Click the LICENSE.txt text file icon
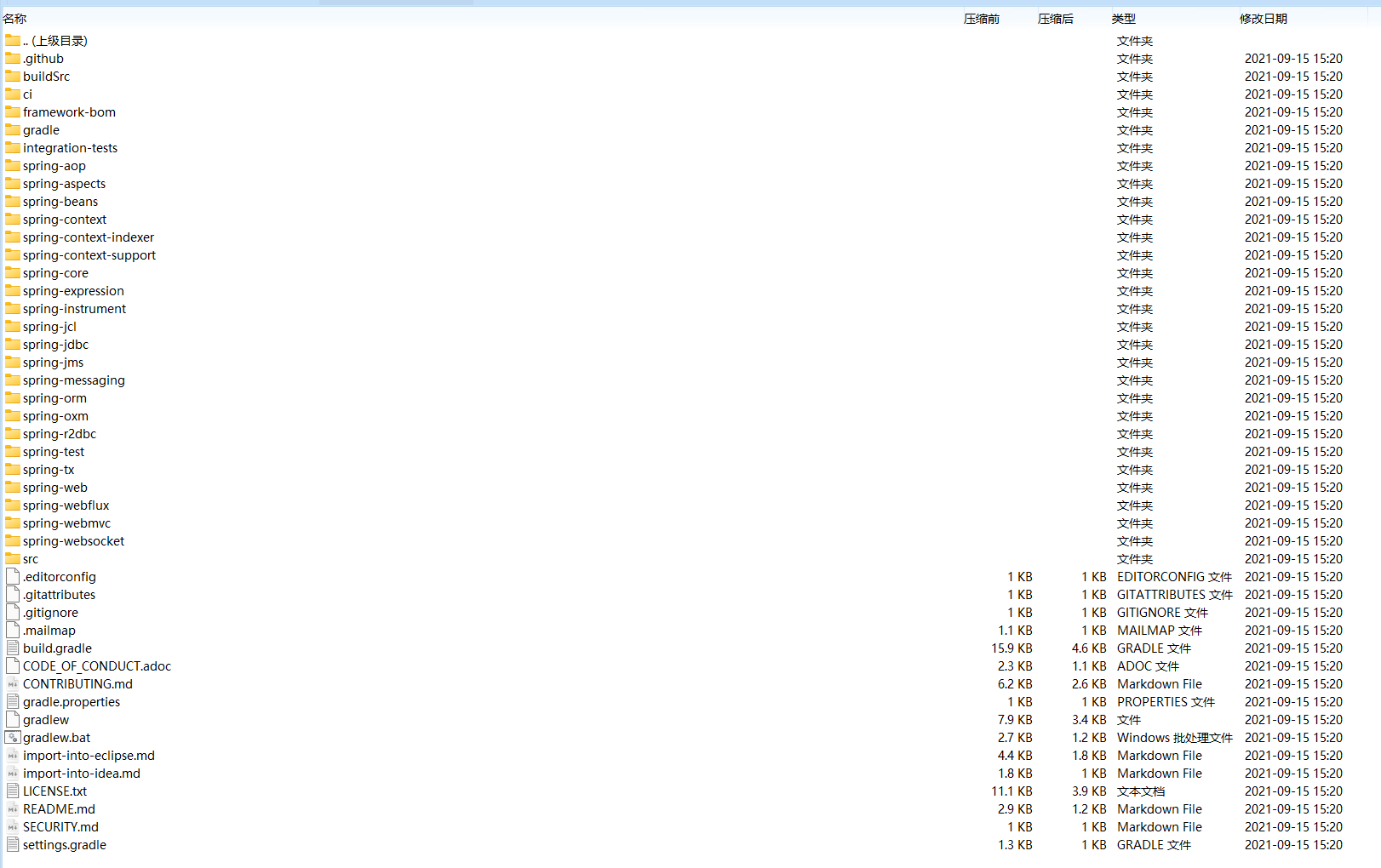The image size is (1381, 868). point(13,791)
